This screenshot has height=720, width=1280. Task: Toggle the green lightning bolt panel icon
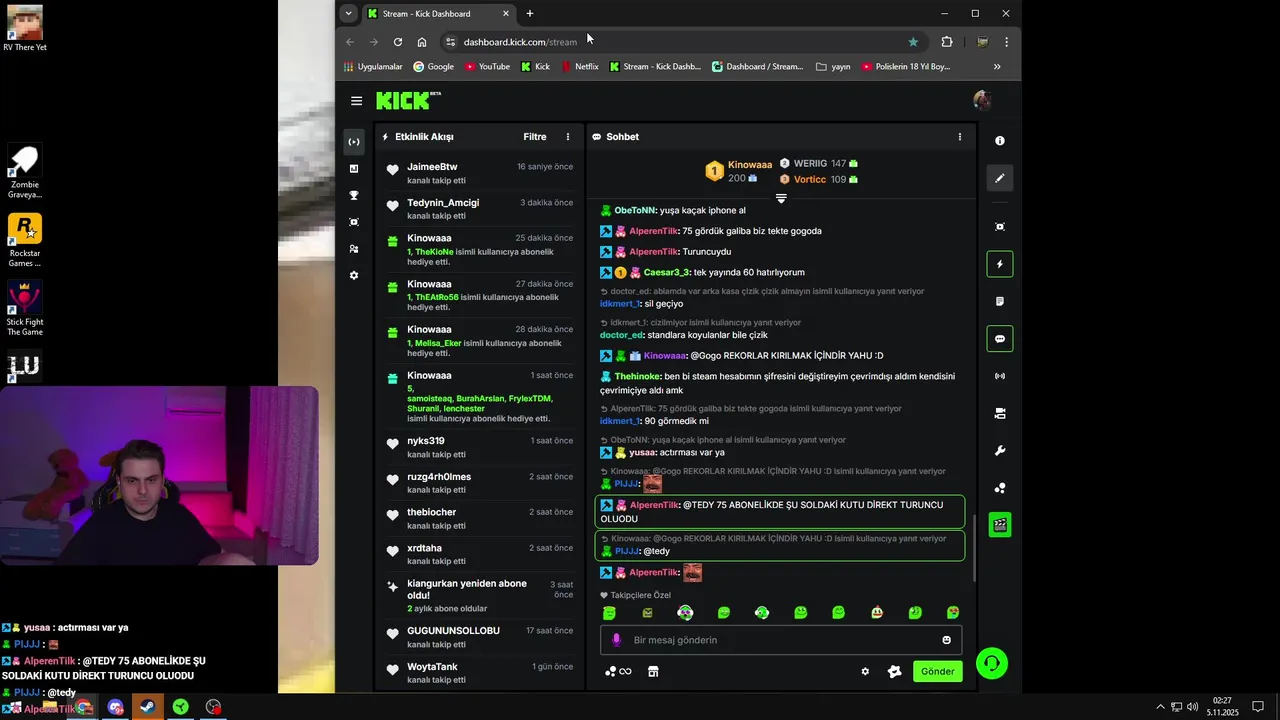pyautogui.click(x=1000, y=264)
